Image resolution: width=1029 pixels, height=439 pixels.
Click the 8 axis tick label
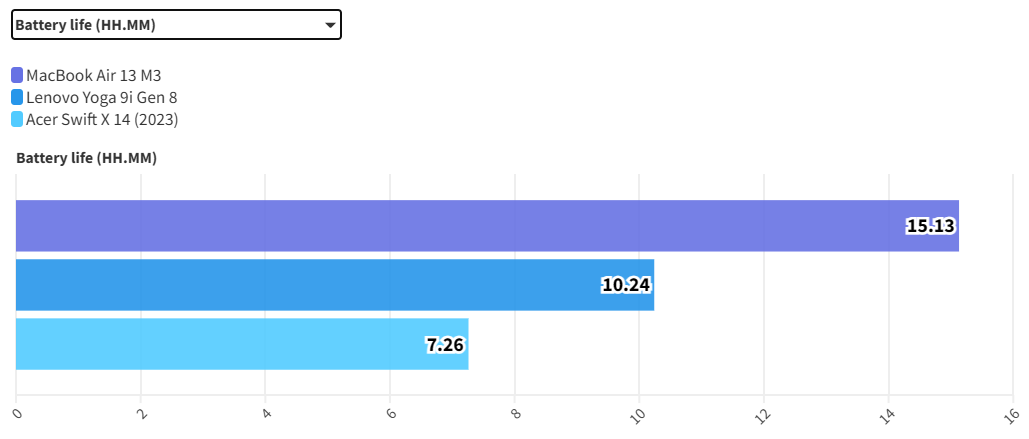click(515, 410)
